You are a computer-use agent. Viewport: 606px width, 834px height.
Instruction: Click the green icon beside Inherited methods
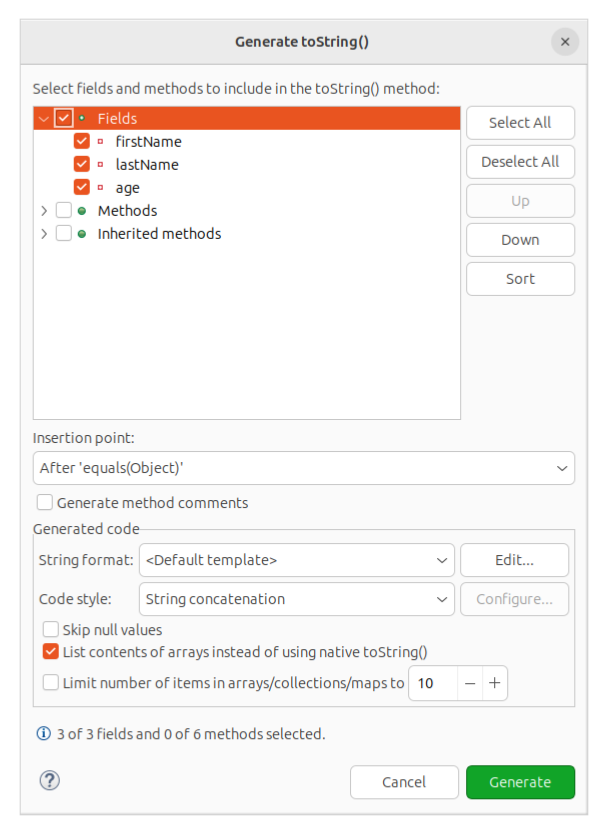point(82,234)
